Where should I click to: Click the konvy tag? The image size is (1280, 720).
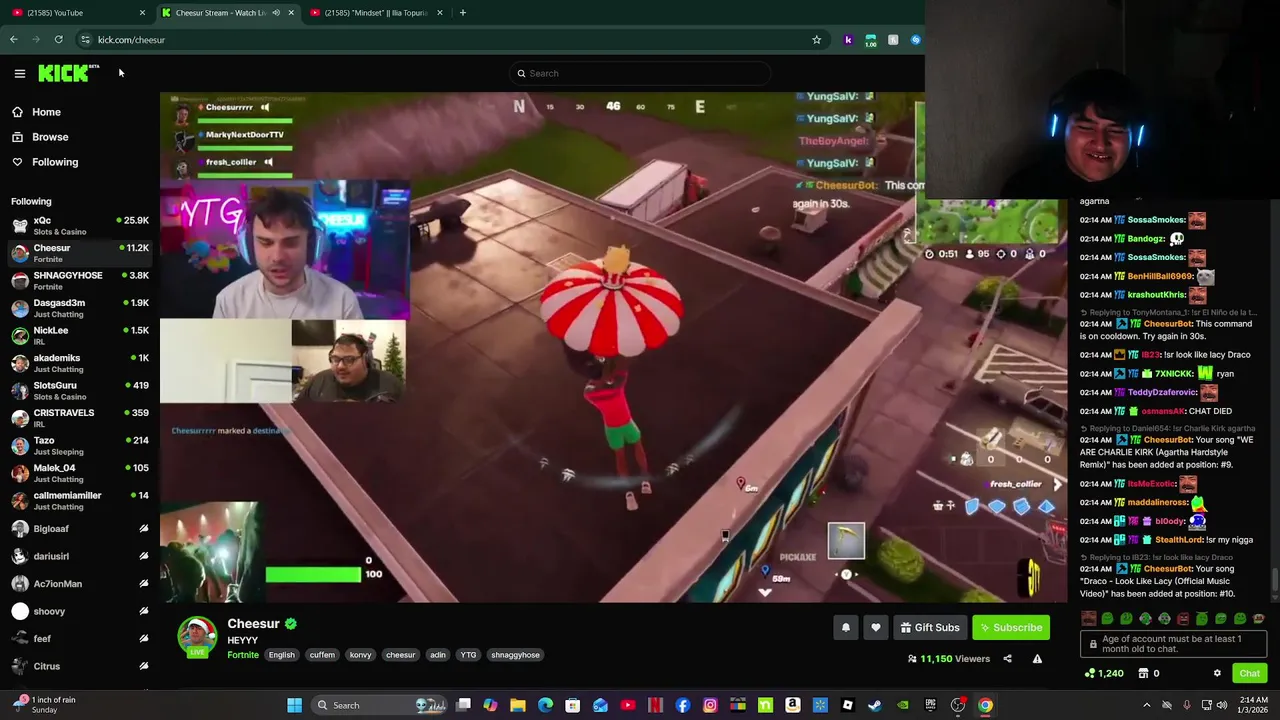360,655
